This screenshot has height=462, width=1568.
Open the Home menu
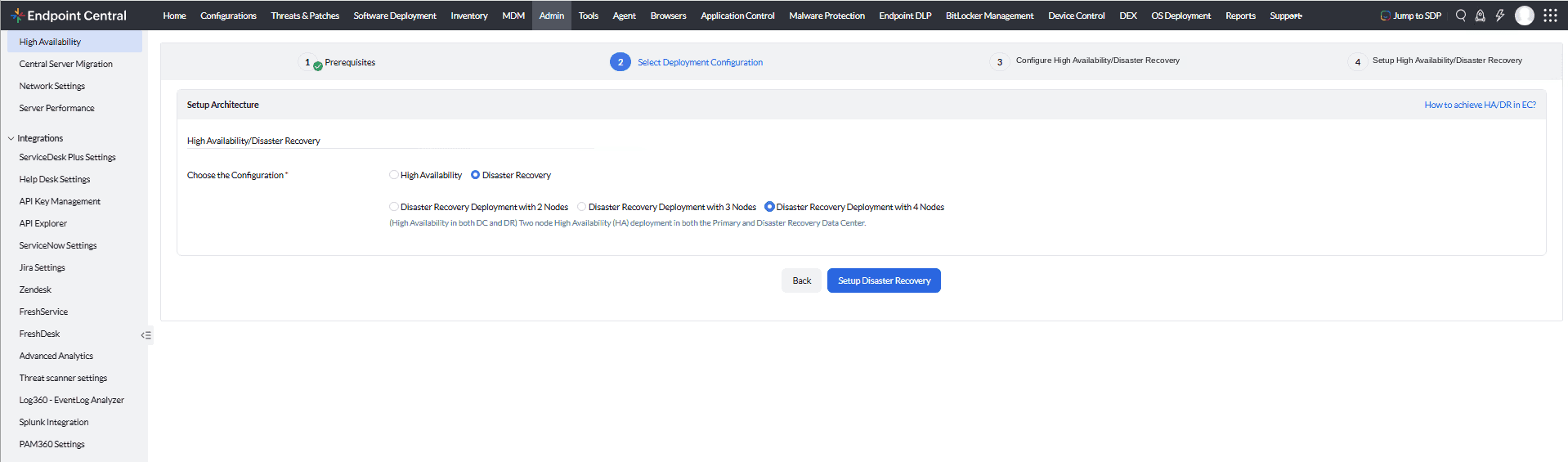[x=174, y=16]
